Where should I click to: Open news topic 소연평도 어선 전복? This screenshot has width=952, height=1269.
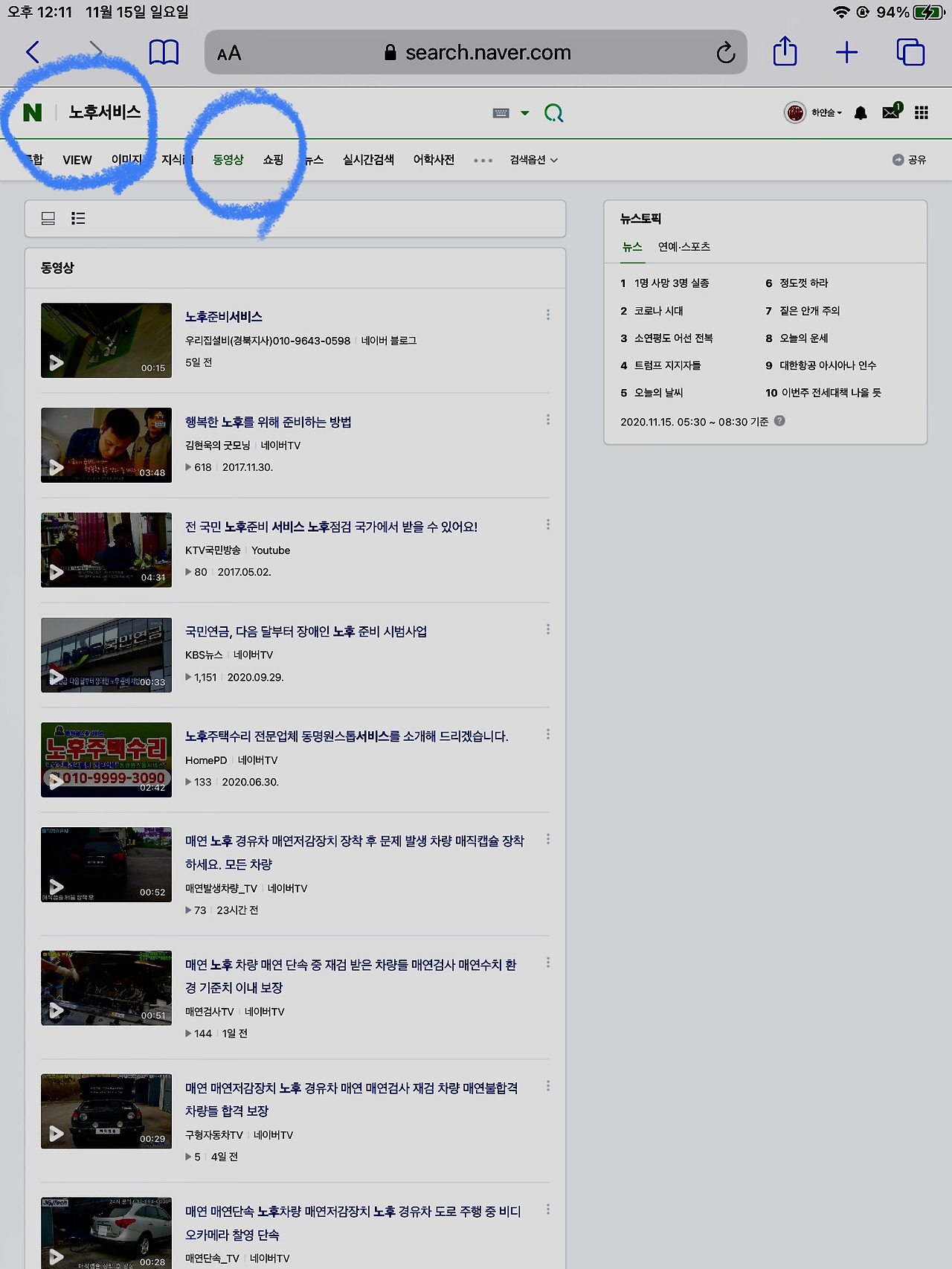click(x=674, y=338)
